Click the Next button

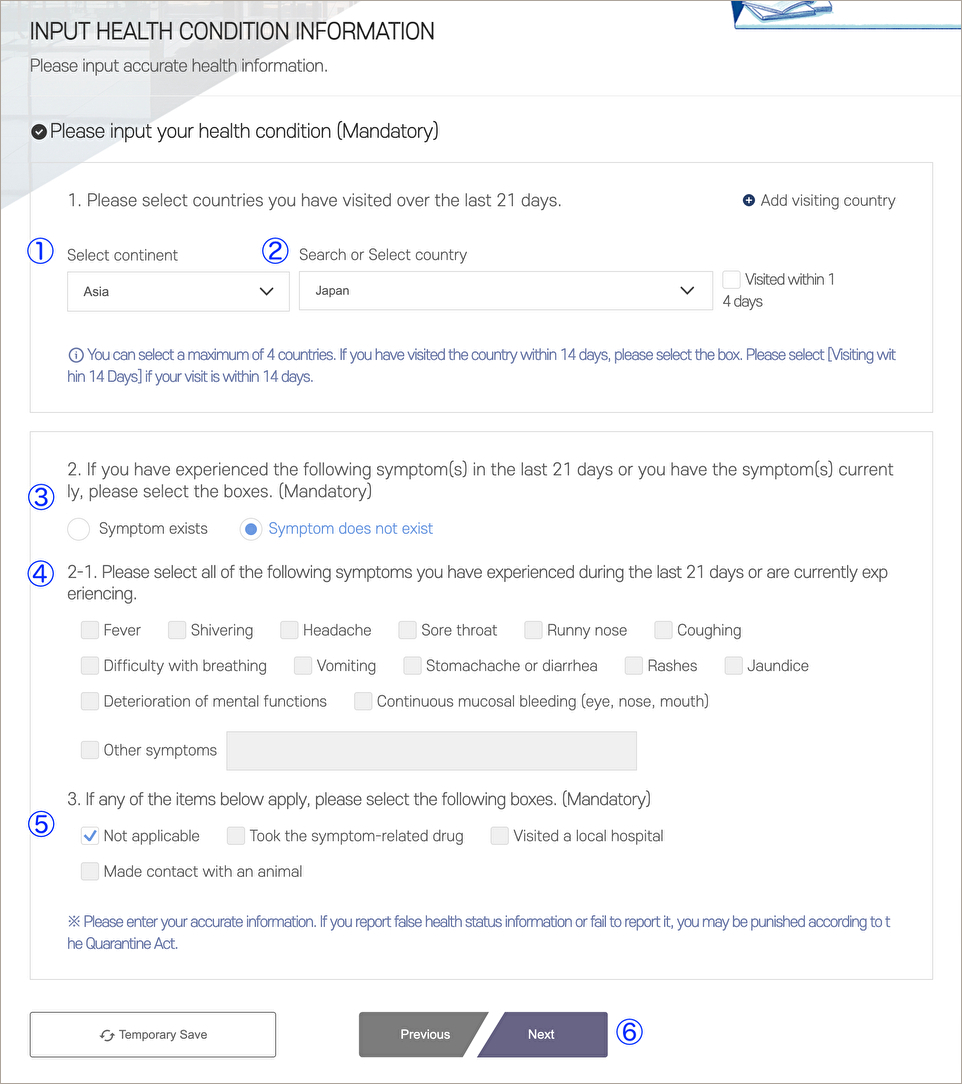(x=543, y=1034)
